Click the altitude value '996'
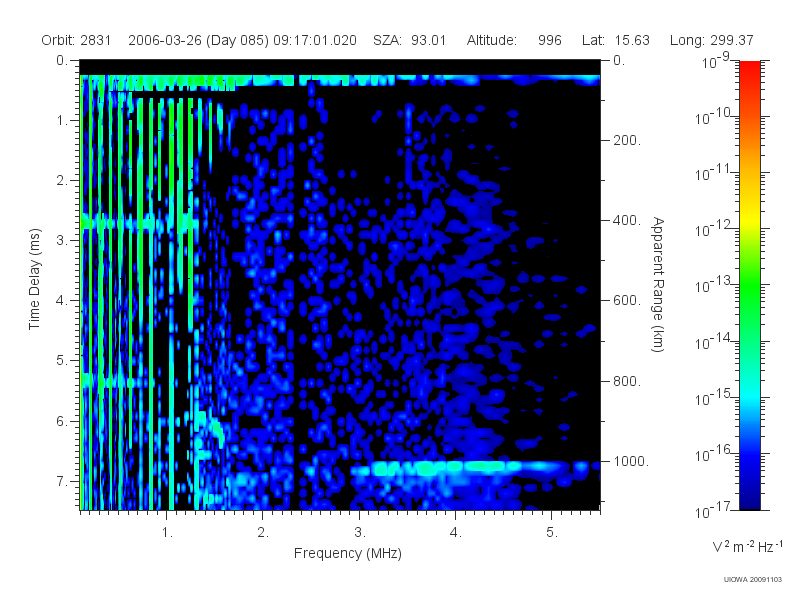Screen dimensions: 800x600 pyautogui.click(x=549, y=40)
